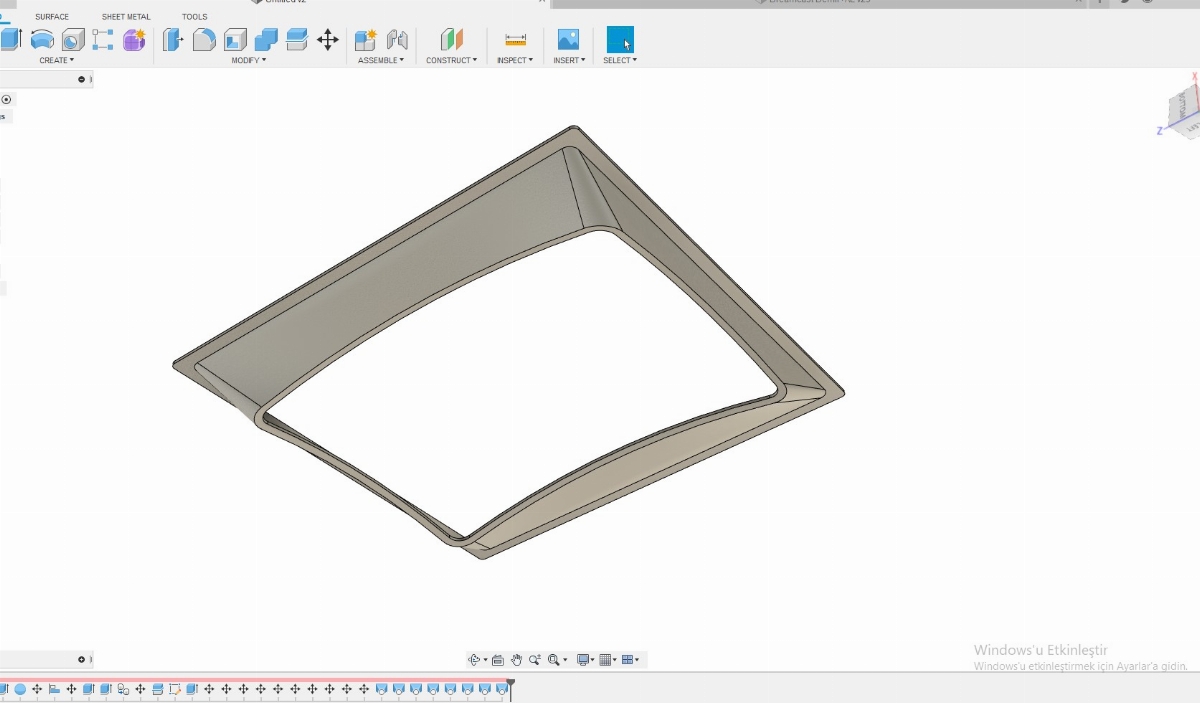Select the Fillet tool in Modify
The image size is (1200, 703).
click(x=204, y=40)
